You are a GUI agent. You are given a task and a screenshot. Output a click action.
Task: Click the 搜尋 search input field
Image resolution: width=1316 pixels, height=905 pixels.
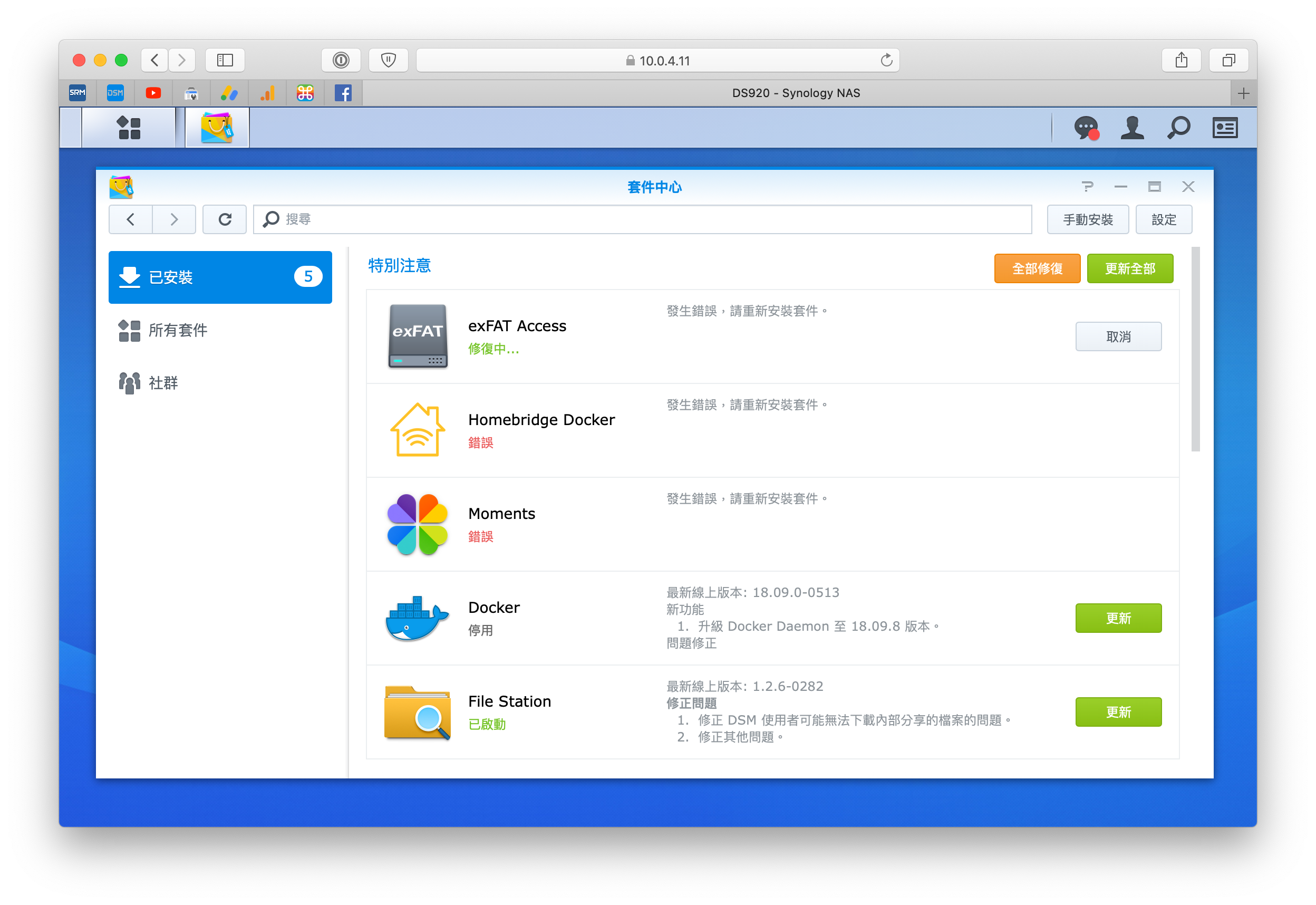(x=642, y=219)
